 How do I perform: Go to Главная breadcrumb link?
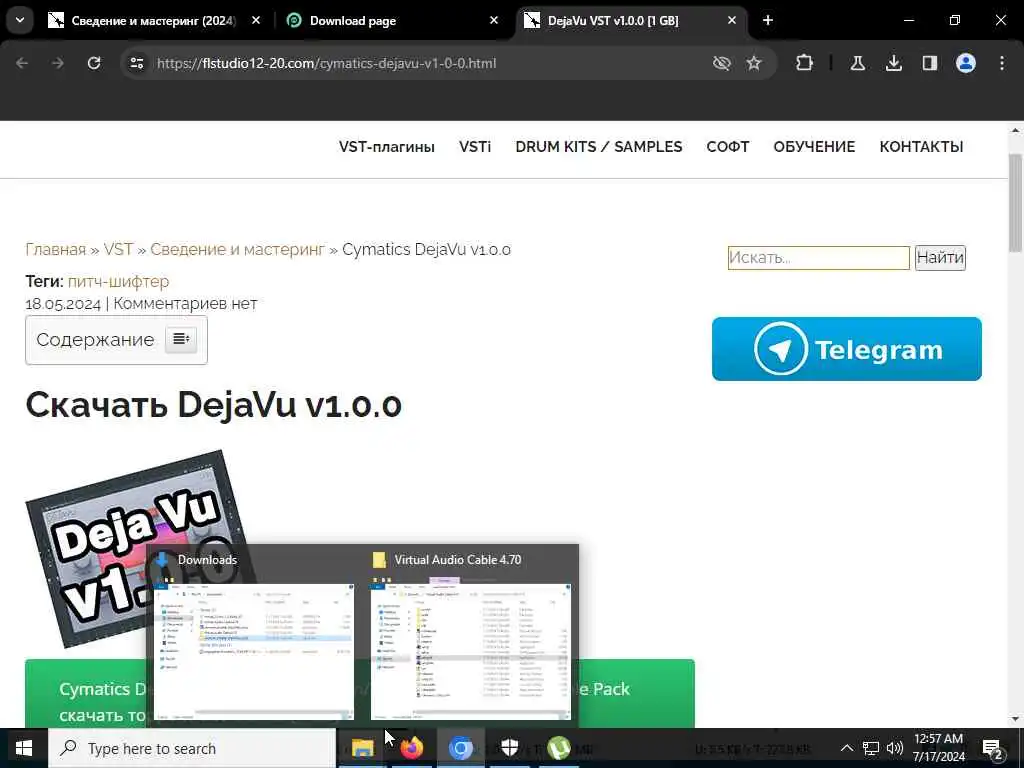(56, 249)
